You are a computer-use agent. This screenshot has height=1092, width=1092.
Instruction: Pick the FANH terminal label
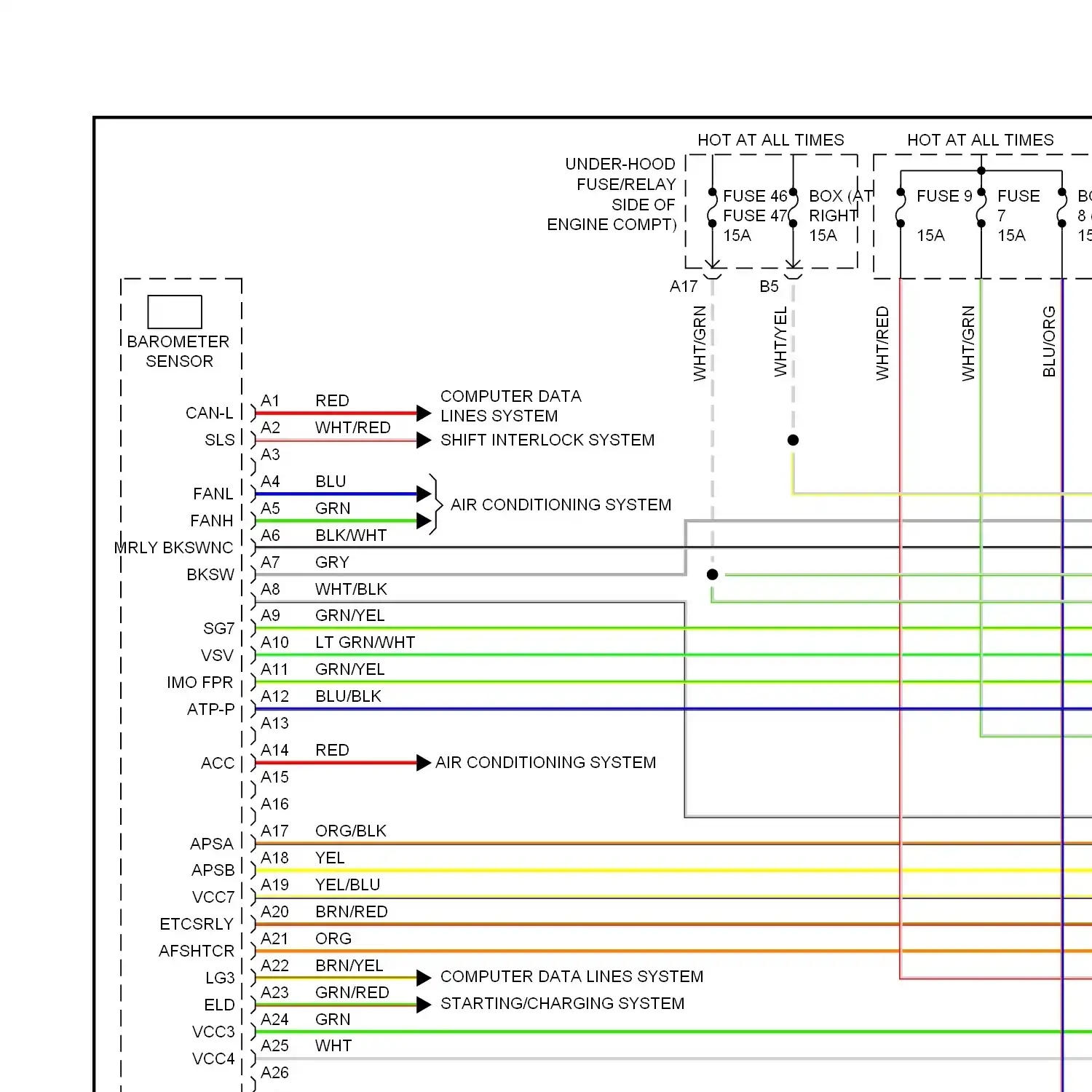[x=212, y=521]
